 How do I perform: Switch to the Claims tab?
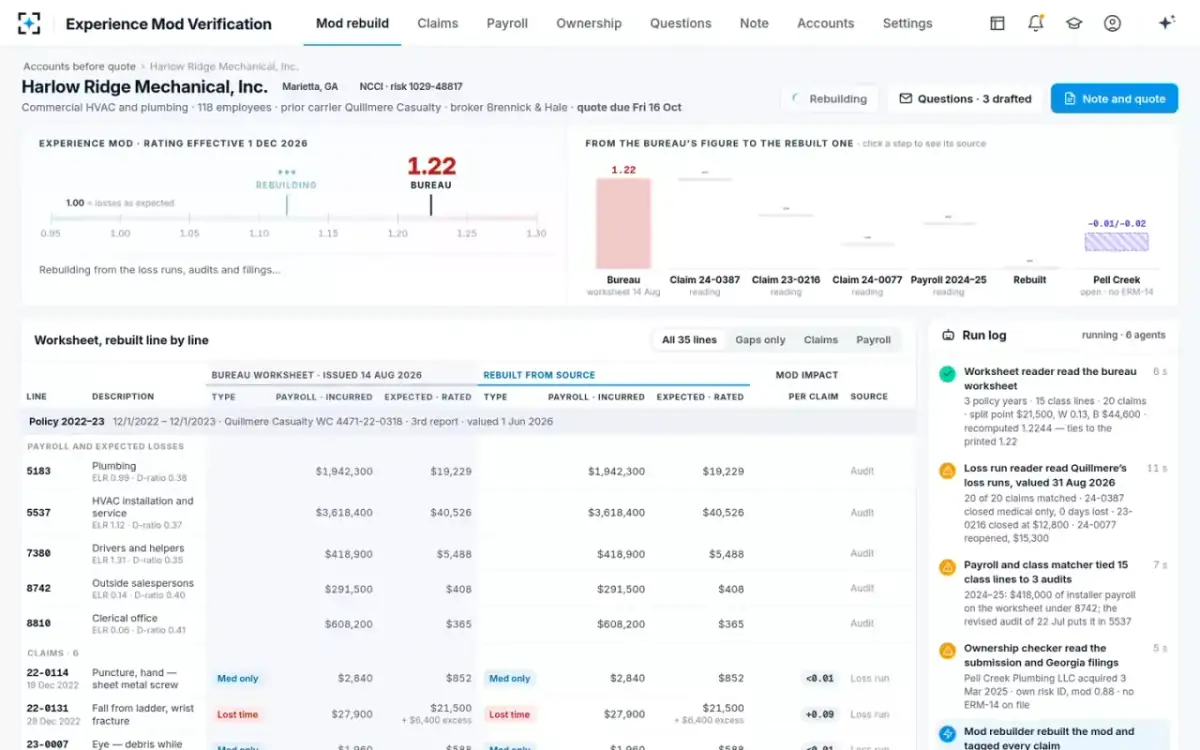(x=438, y=23)
